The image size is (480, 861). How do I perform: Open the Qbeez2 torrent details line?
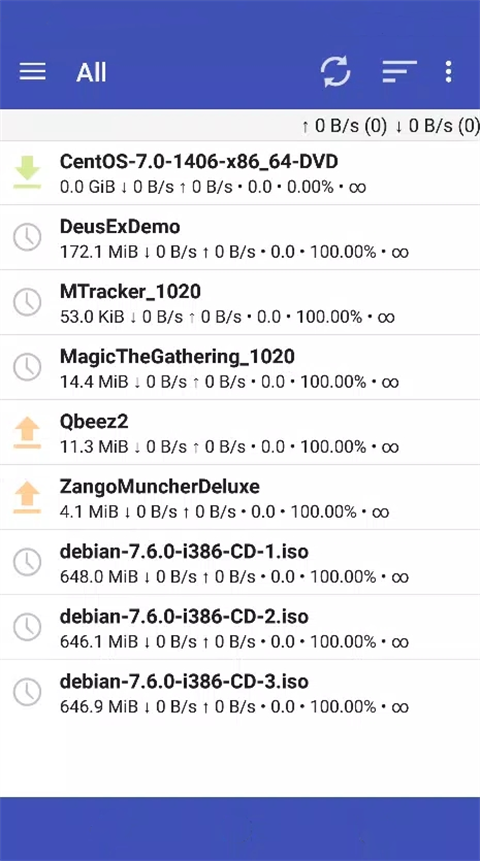[229, 447]
